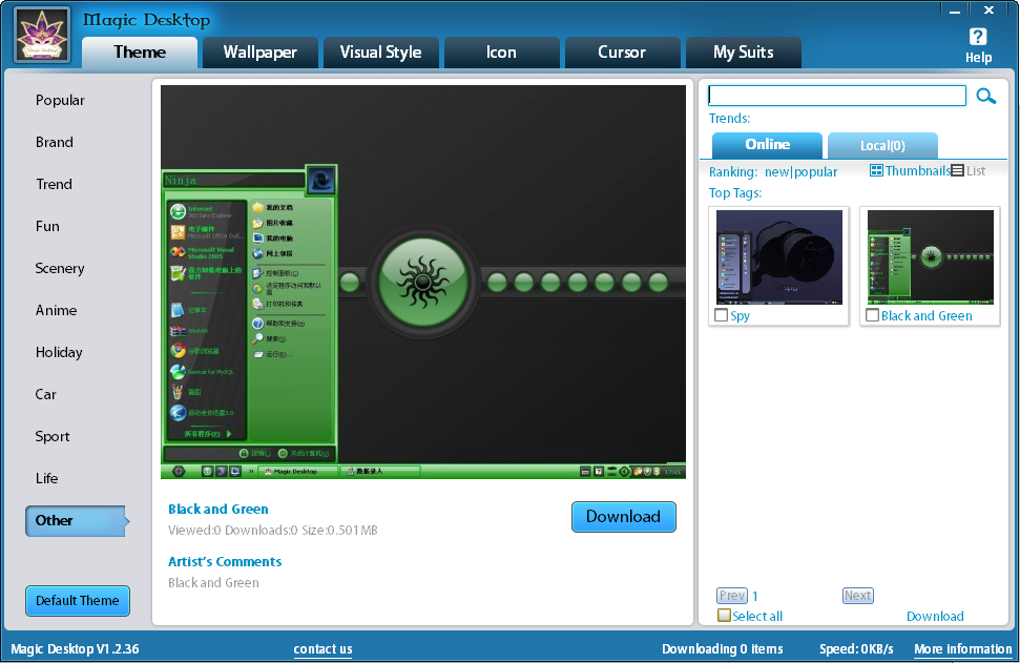
Task: Open the Spy theme thumbnail
Action: 779,257
